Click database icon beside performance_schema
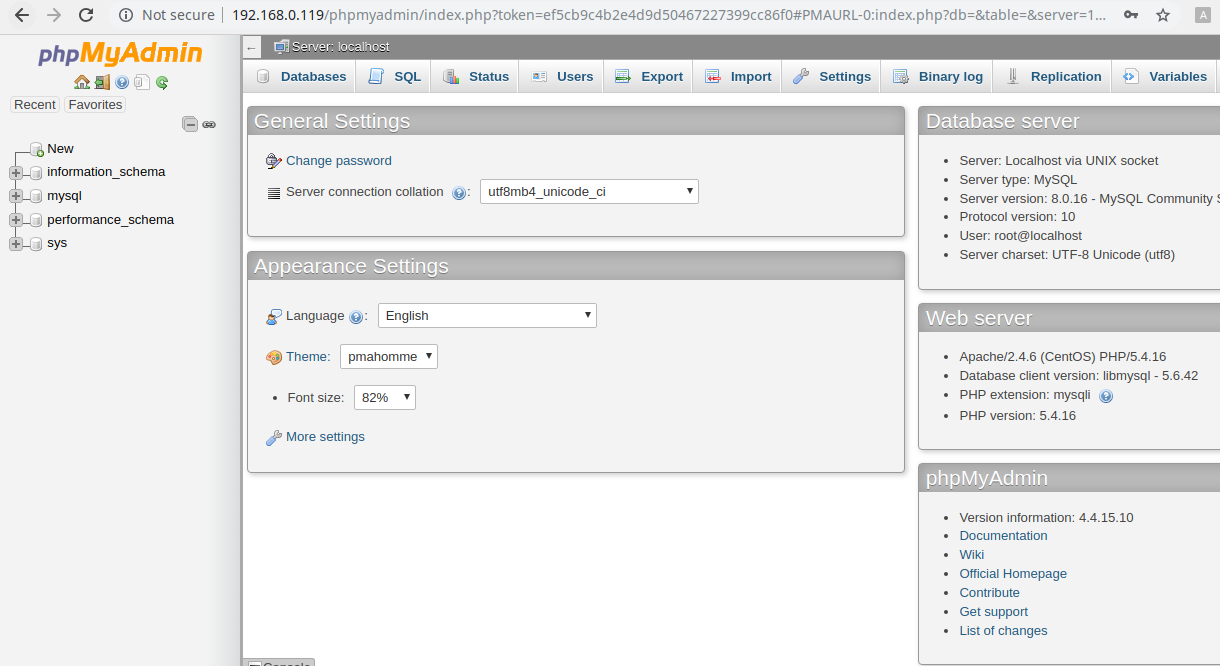Screen dimensions: 1220x666 37,220
